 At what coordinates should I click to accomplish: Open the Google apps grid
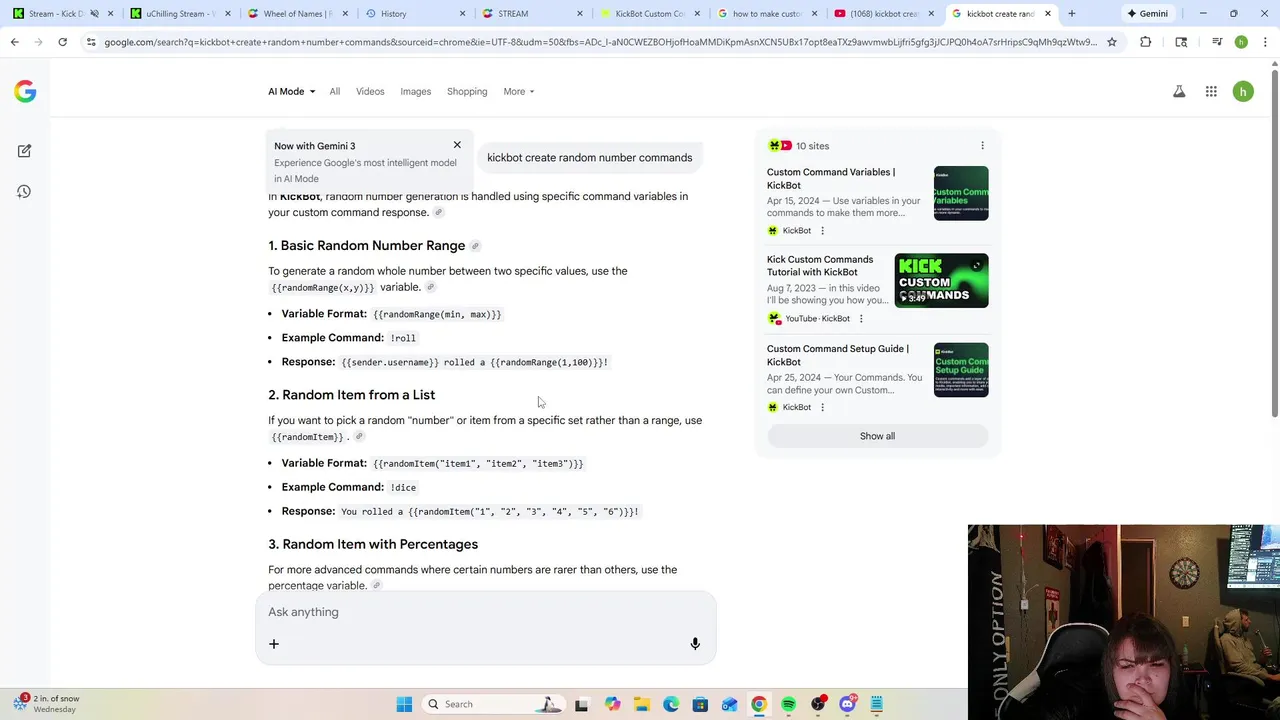point(1211,91)
